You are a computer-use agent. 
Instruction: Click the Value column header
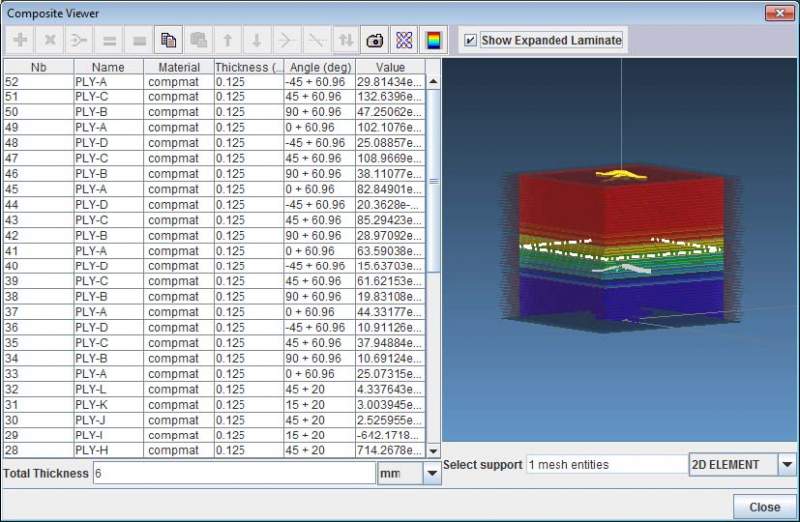pyautogui.click(x=390, y=67)
